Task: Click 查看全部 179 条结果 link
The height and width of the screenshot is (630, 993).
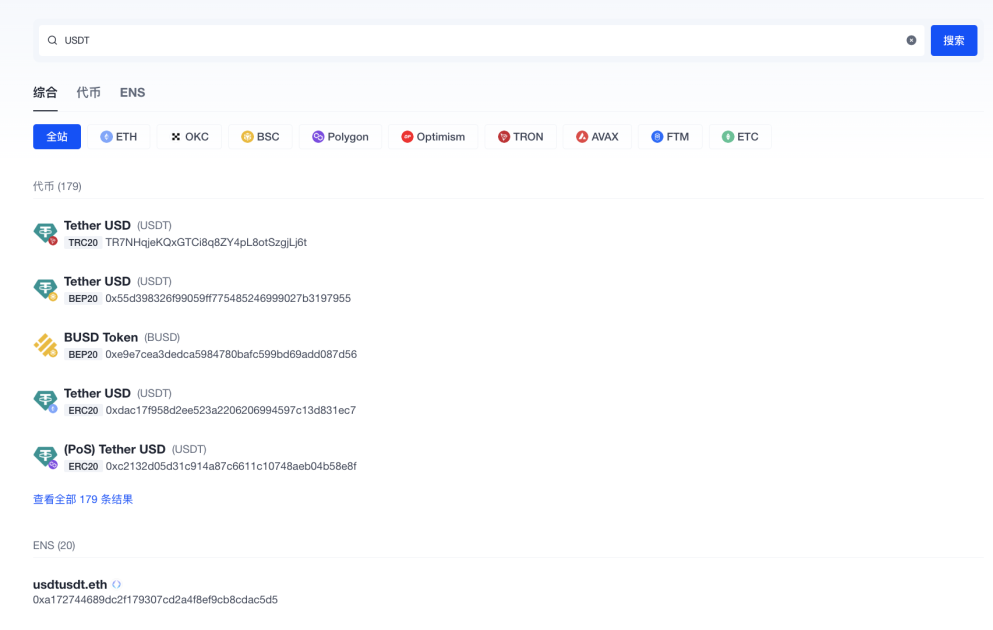Action: (x=83, y=500)
